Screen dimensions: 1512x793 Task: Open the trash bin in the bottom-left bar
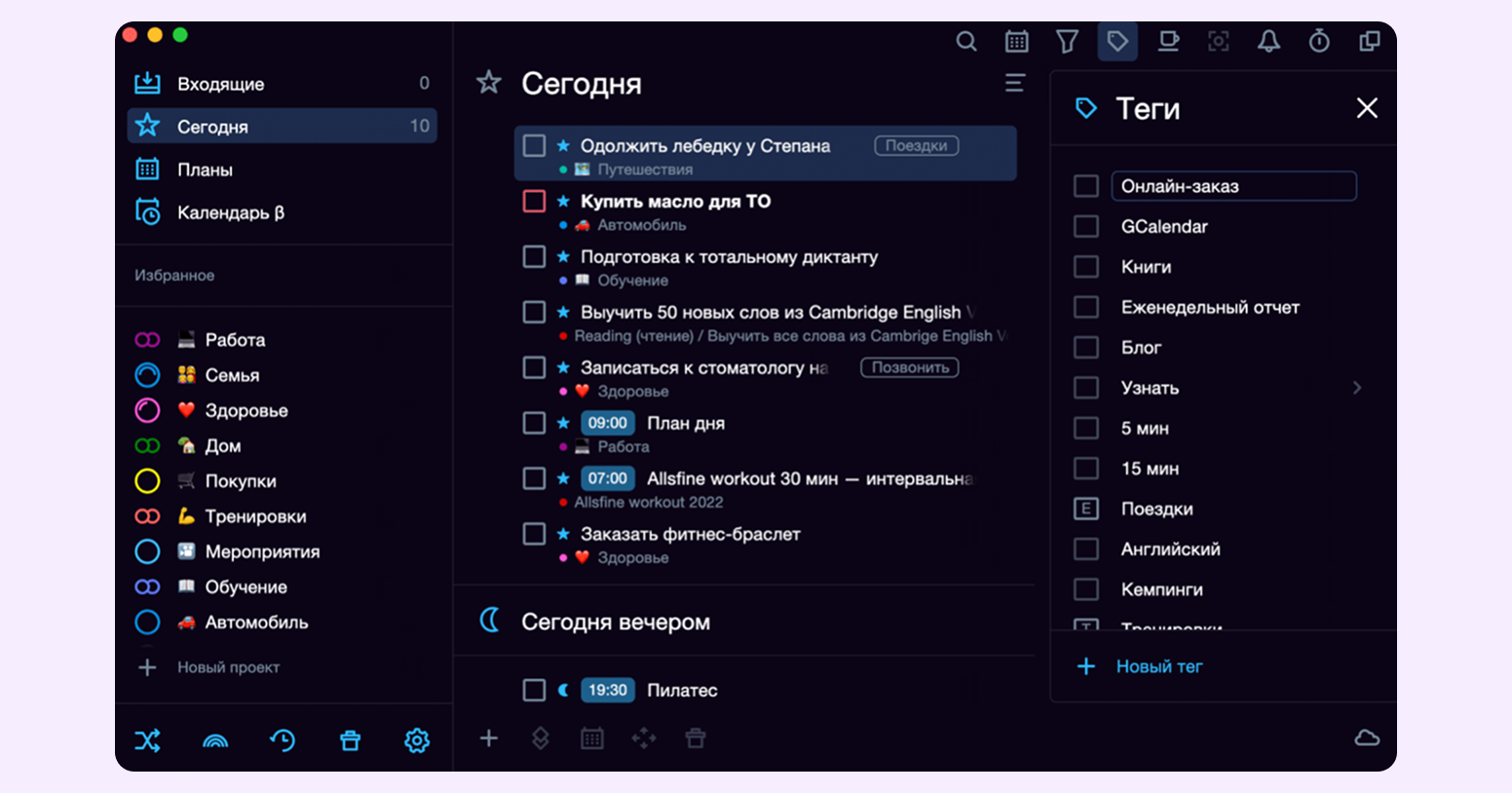350,740
